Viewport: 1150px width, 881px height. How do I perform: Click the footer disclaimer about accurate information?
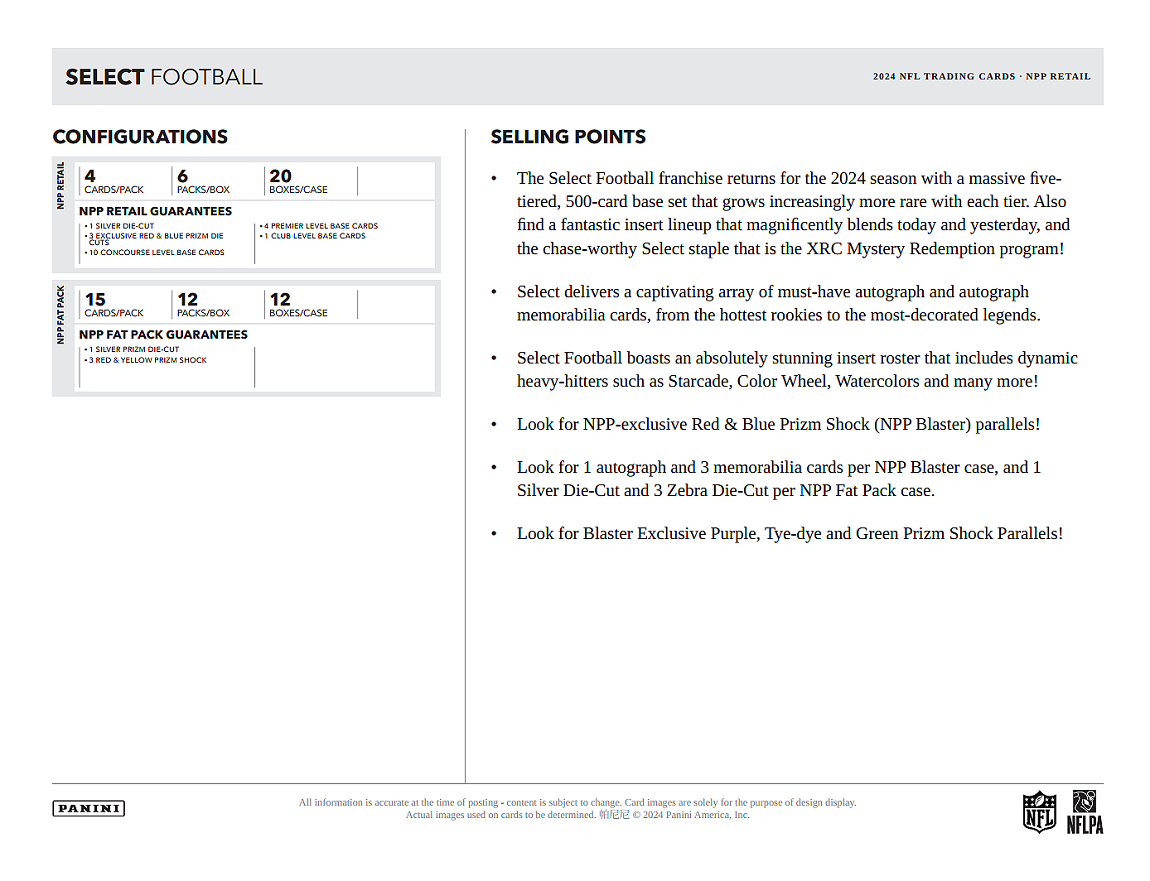[577, 803]
